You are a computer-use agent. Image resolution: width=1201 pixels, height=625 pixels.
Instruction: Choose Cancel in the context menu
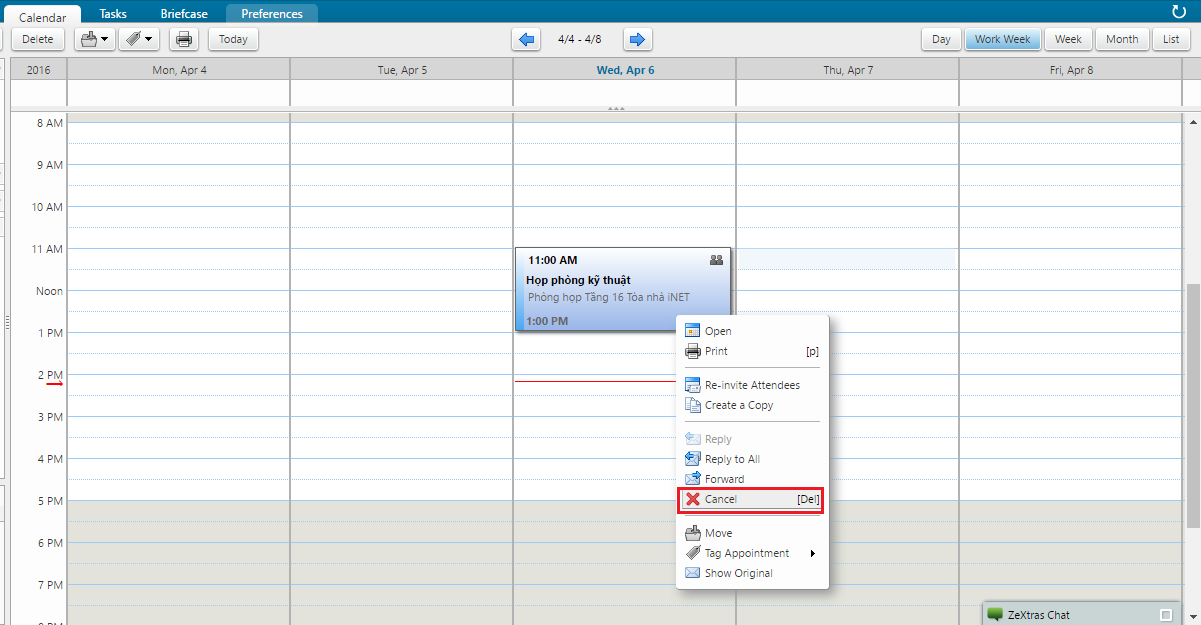[753, 499]
